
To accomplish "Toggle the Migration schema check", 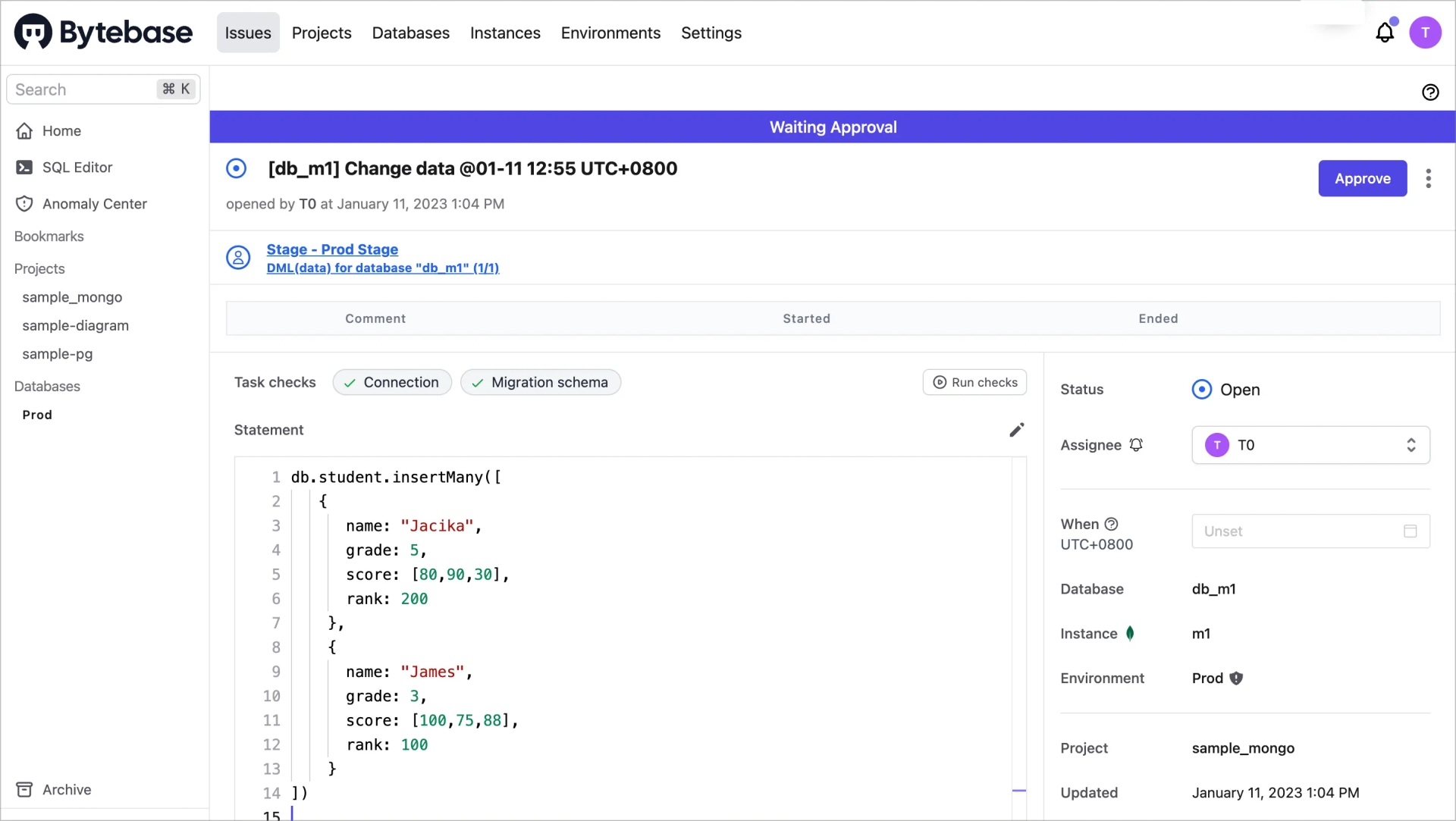I will click(x=540, y=382).
